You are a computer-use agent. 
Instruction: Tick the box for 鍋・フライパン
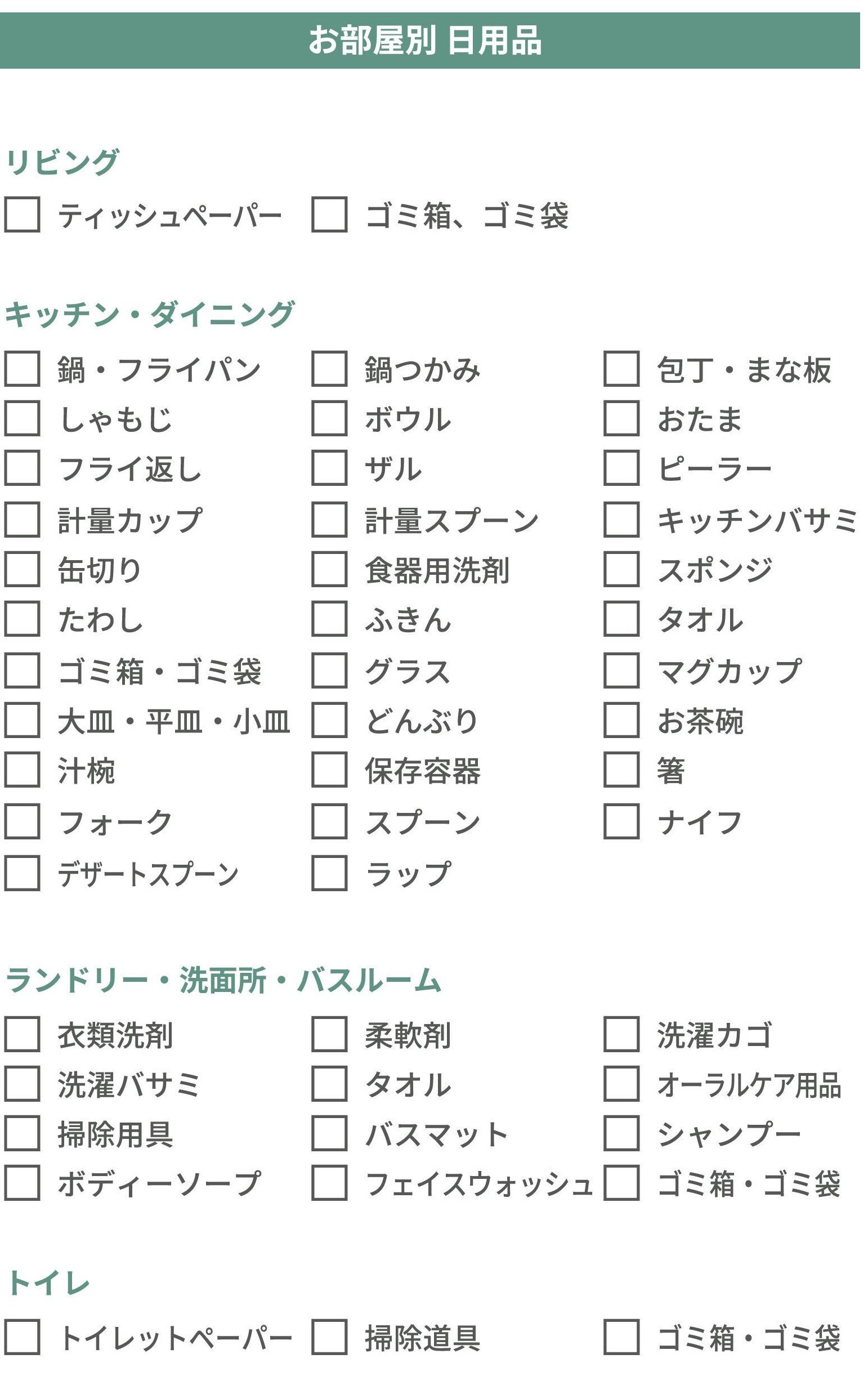(x=22, y=369)
